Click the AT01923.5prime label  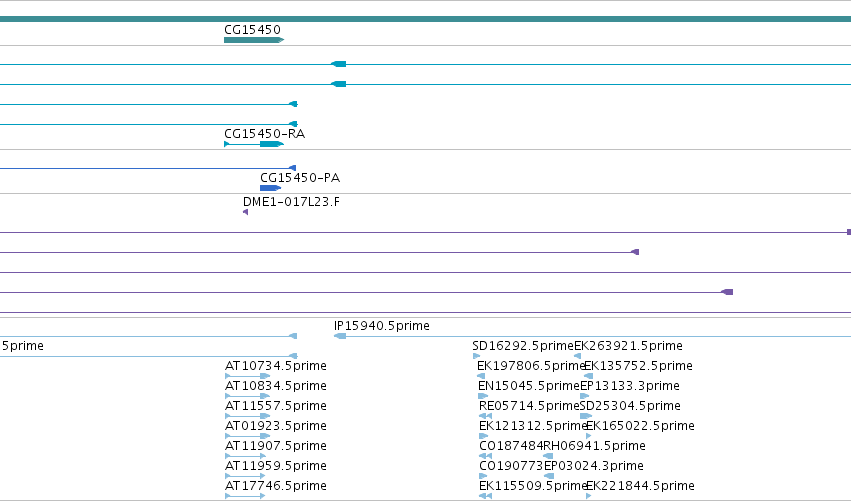pos(276,426)
